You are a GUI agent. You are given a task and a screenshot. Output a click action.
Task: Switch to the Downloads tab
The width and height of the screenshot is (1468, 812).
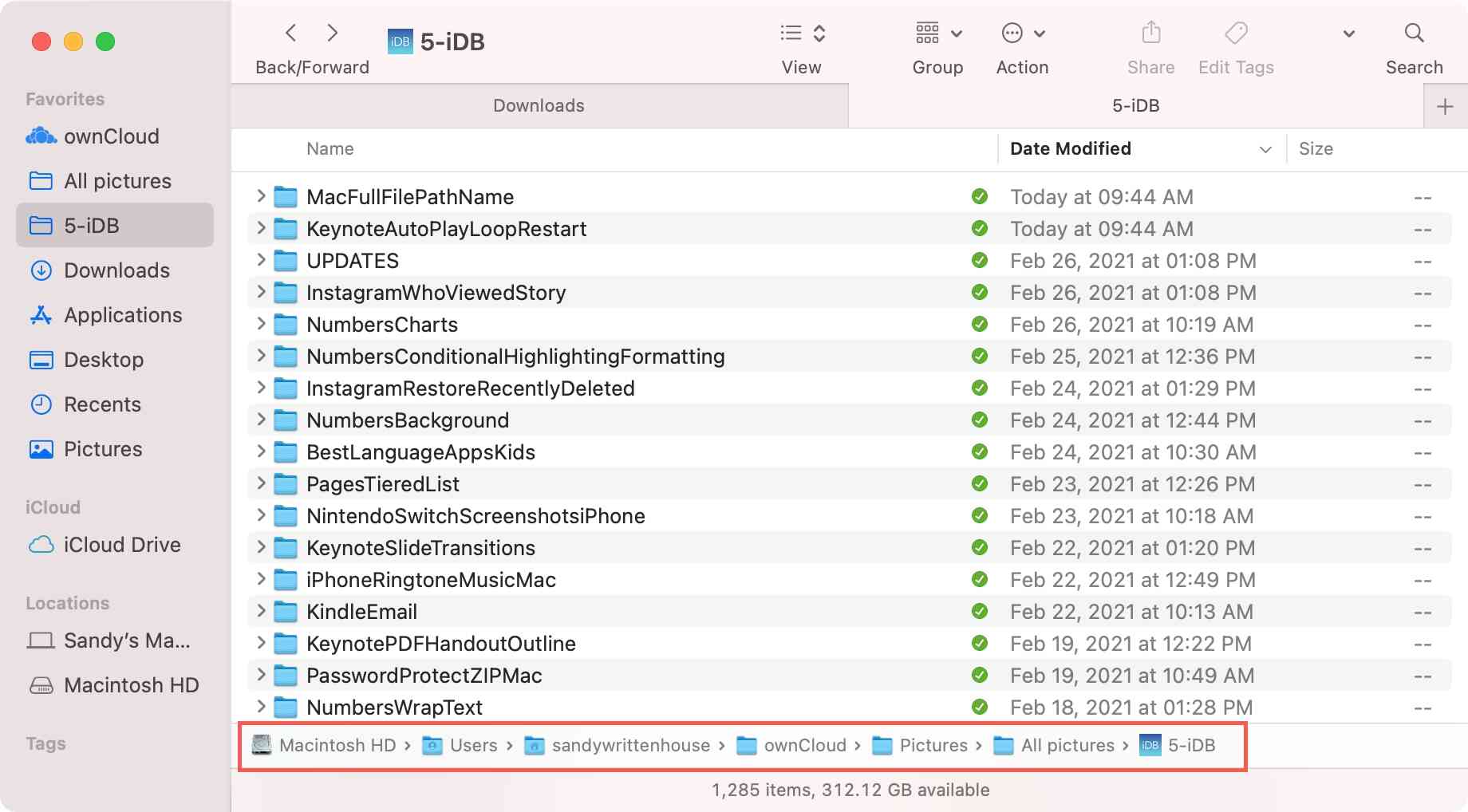(539, 106)
